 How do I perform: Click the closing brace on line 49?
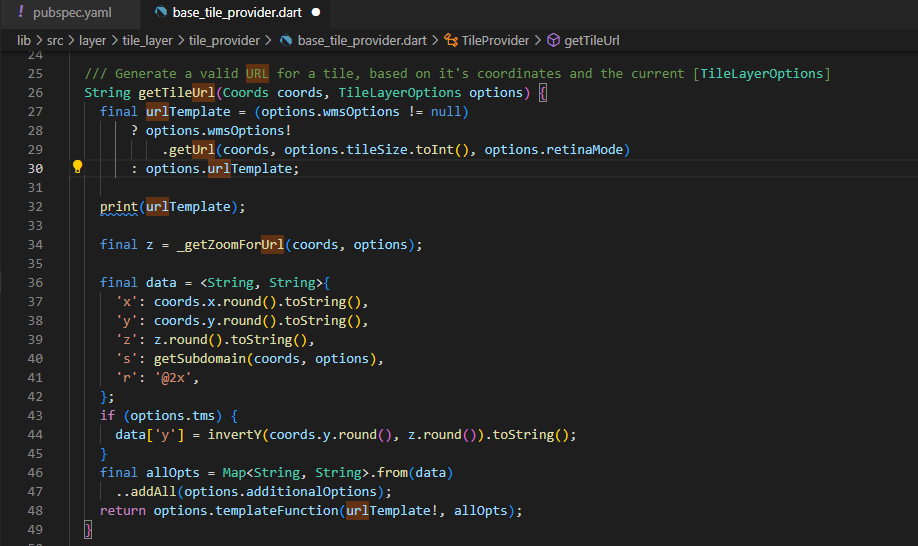[88, 530]
